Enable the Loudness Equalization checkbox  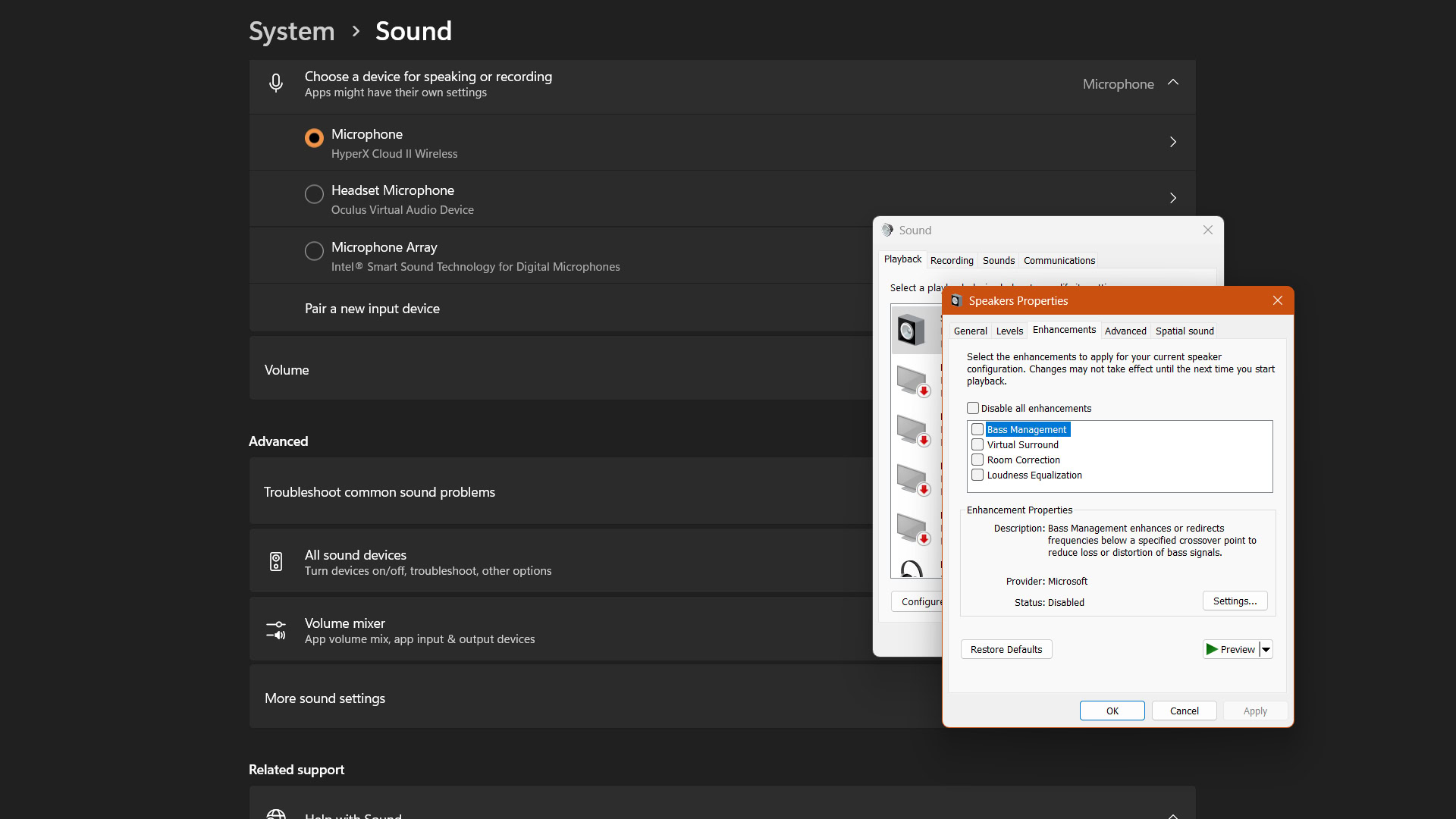(x=977, y=475)
